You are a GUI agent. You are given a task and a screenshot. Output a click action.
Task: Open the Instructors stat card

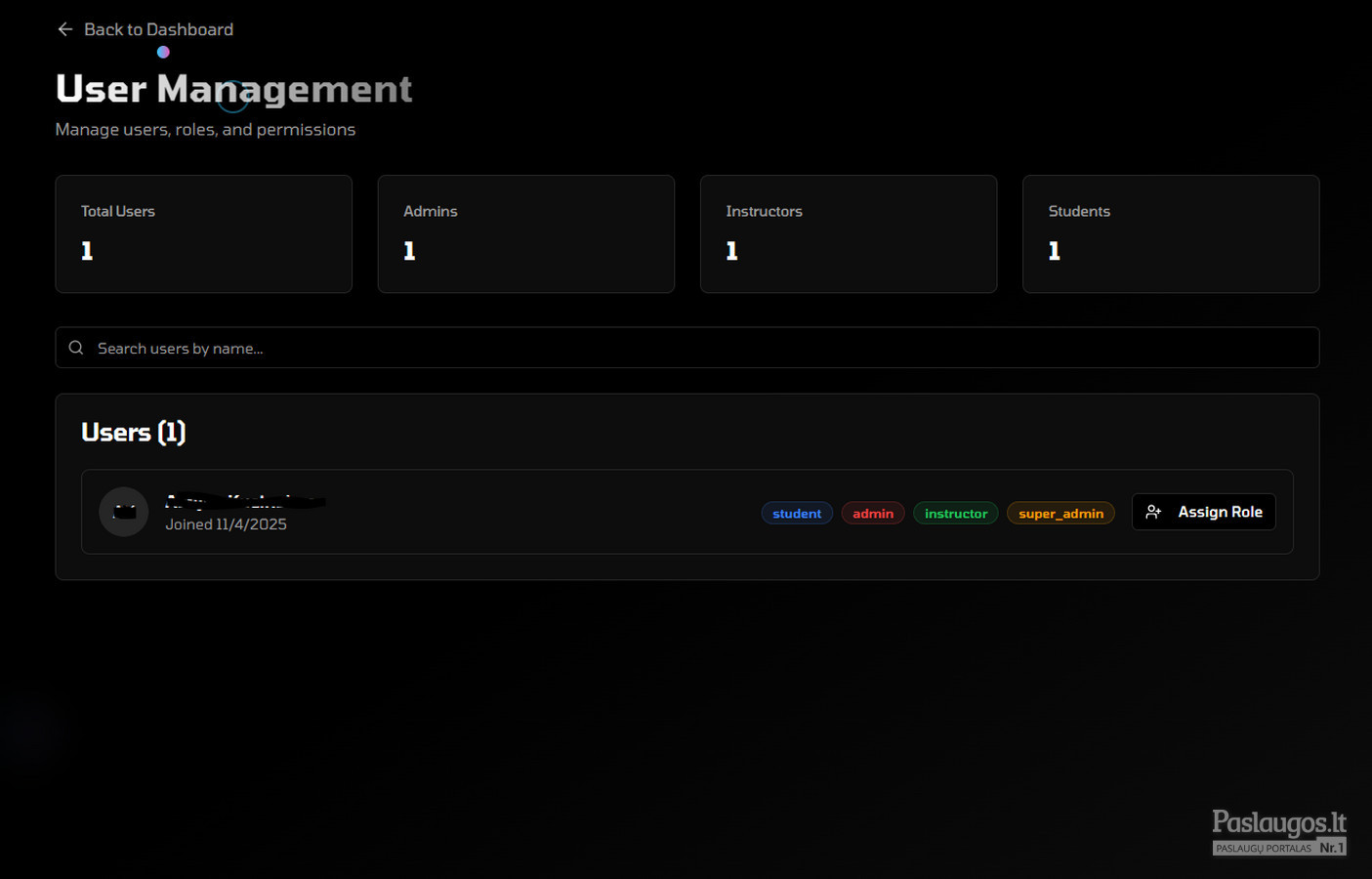[x=849, y=234]
